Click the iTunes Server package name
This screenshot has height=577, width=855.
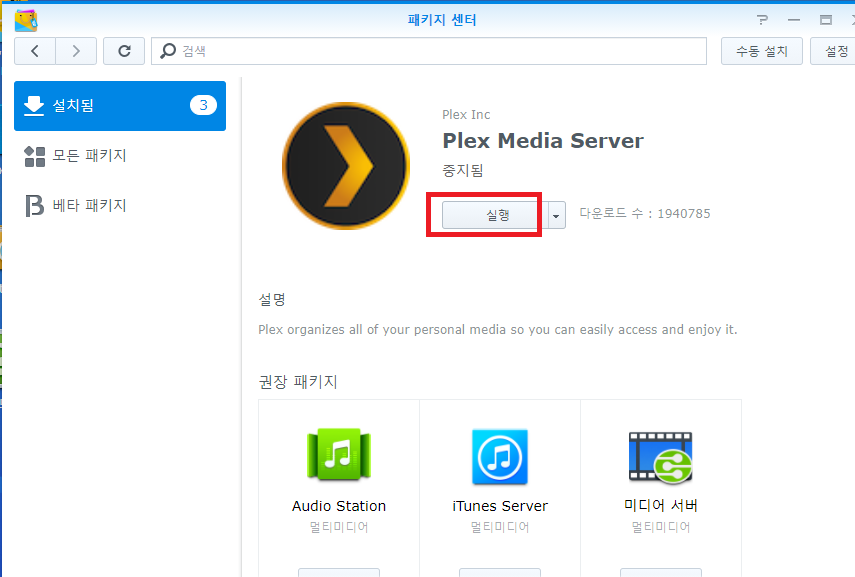point(499,506)
